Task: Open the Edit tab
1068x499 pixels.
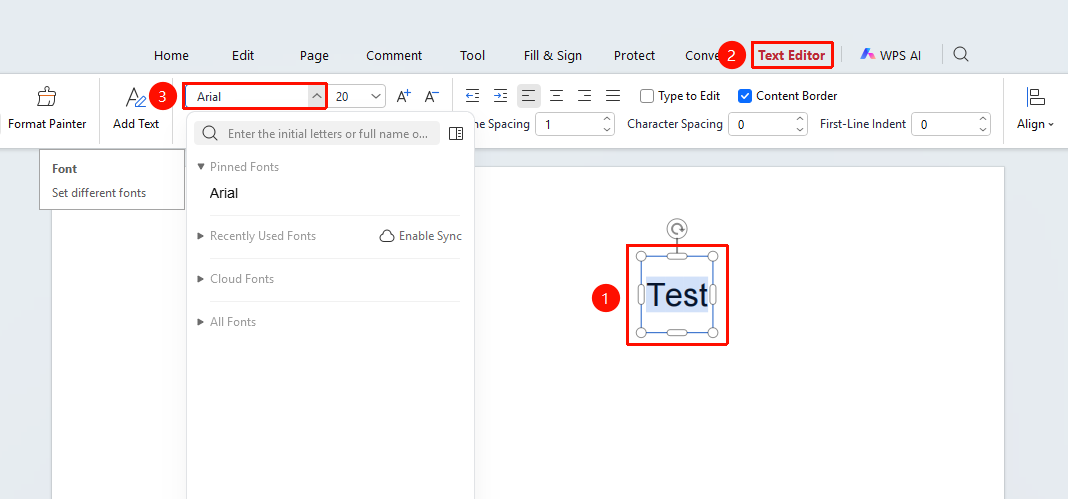Action: (243, 56)
